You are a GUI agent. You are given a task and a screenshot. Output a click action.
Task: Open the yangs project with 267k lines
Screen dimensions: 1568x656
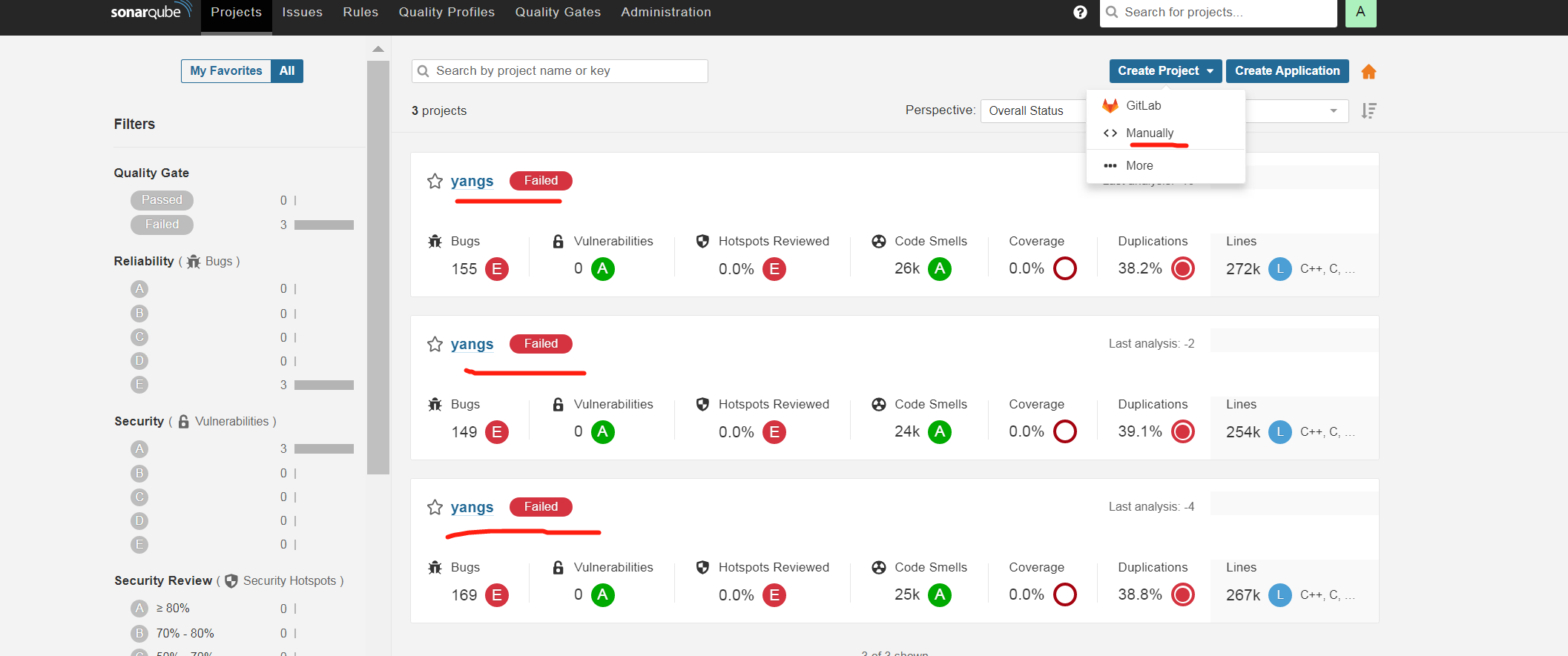click(472, 507)
